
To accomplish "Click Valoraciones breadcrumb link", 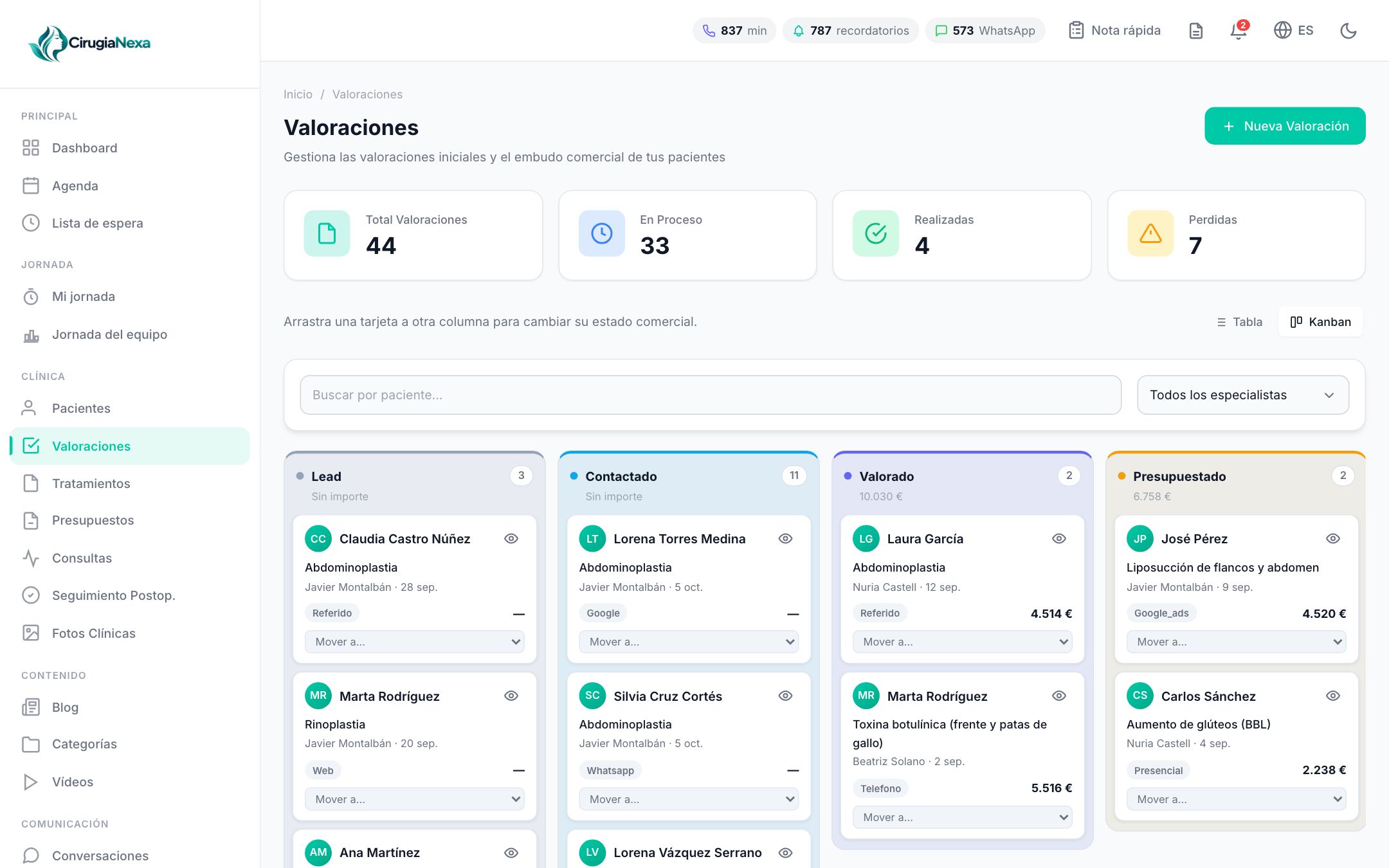I will [x=367, y=95].
